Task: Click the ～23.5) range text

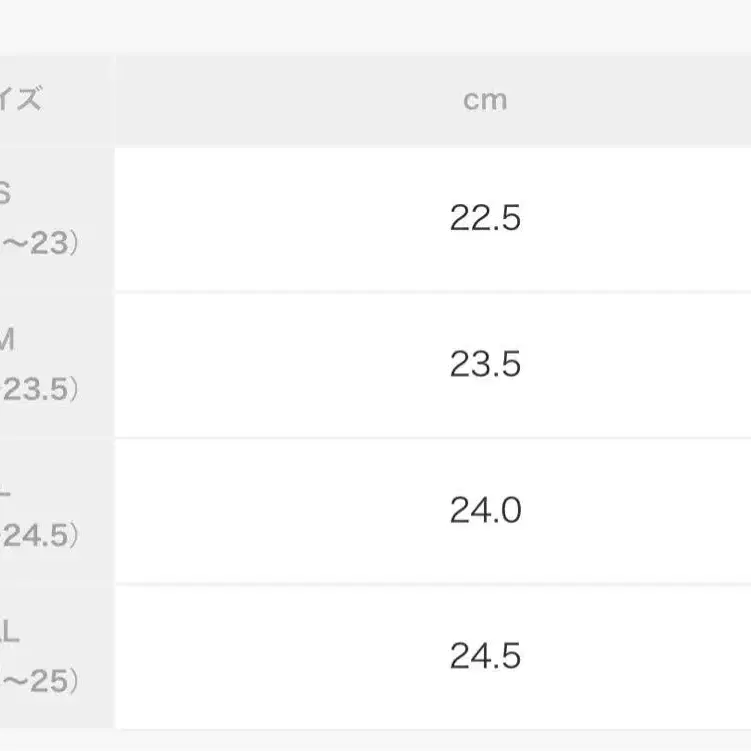Action: point(38,390)
